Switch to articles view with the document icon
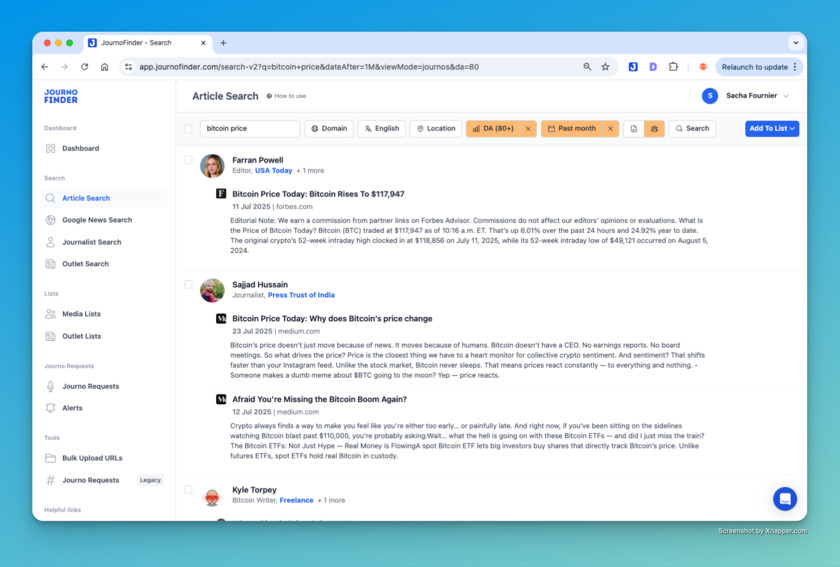This screenshot has height=567, width=840. pyautogui.click(x=634, y=129)
